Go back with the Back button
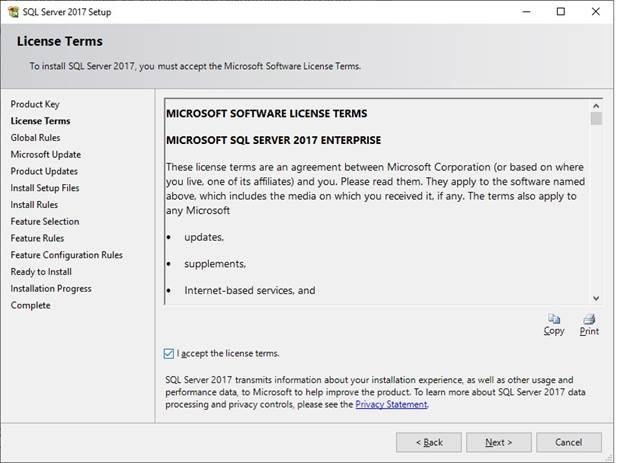The width and height of the screenshot is (624, 463). coord(429,442)
